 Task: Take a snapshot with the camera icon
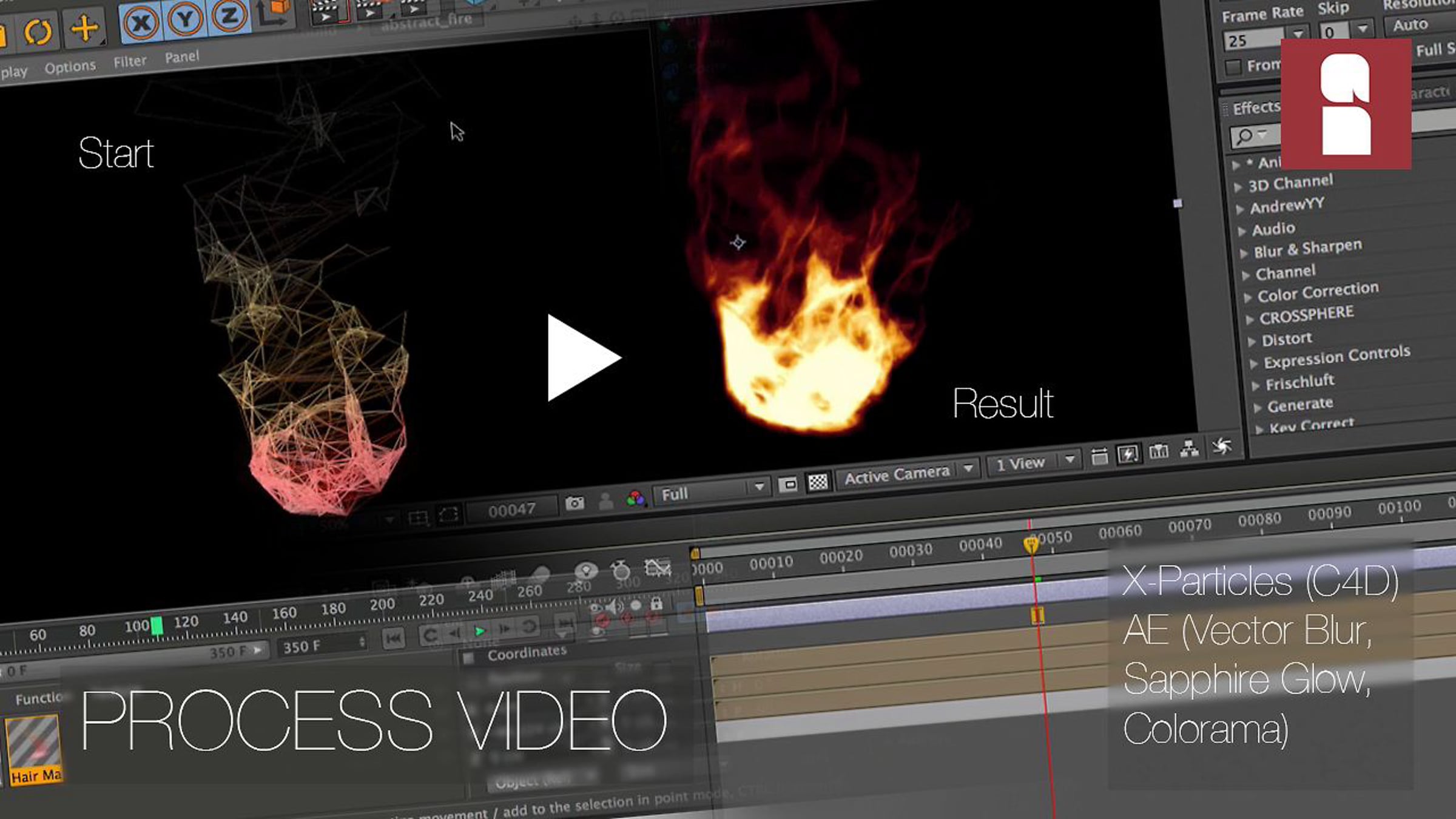(575, 503)
